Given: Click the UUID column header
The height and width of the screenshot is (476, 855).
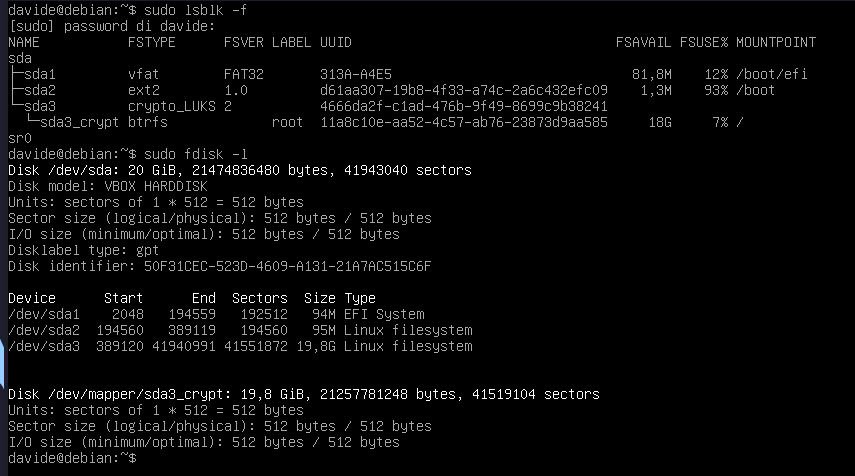Looking at the screenshot, I should (x=336, y=43).
